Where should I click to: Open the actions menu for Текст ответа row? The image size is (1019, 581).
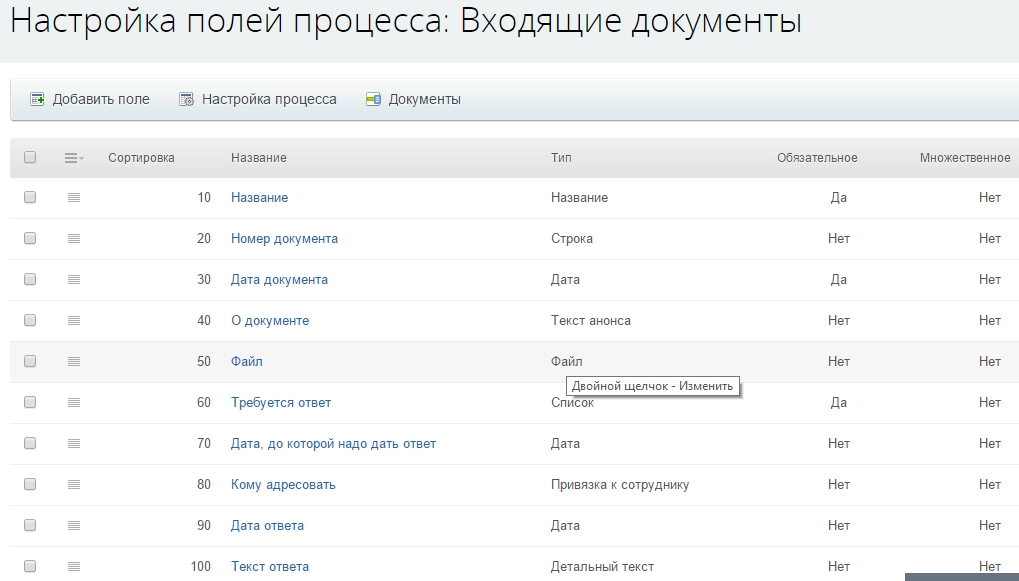72,566
